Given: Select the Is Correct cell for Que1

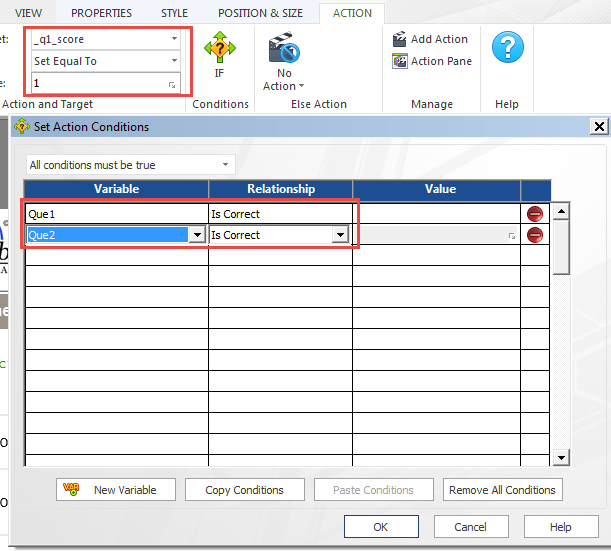Looking at the screenshot, I should pyautogui.click(x=280, y=214).
